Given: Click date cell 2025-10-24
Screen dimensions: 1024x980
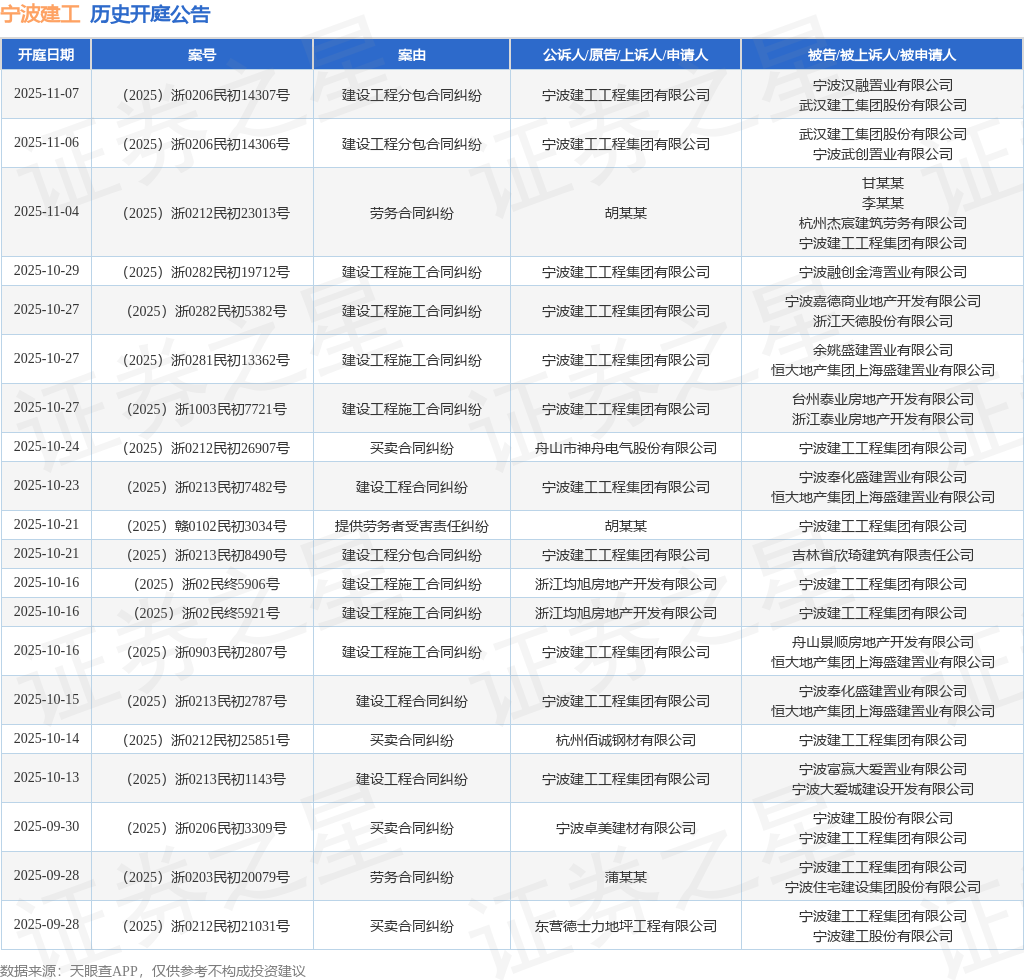Looking at the screenshot, I should pos(46,447).
